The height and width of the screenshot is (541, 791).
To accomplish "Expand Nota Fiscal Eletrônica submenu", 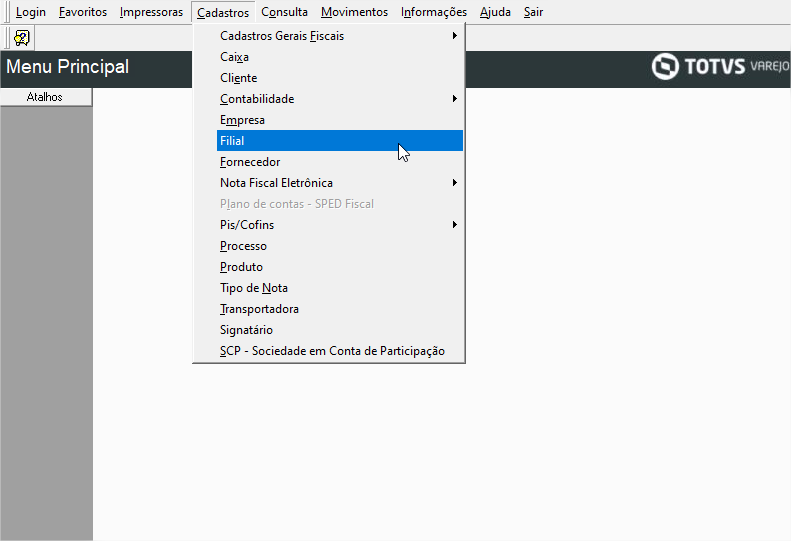I will pyautogui.click(x=340, y=183).
